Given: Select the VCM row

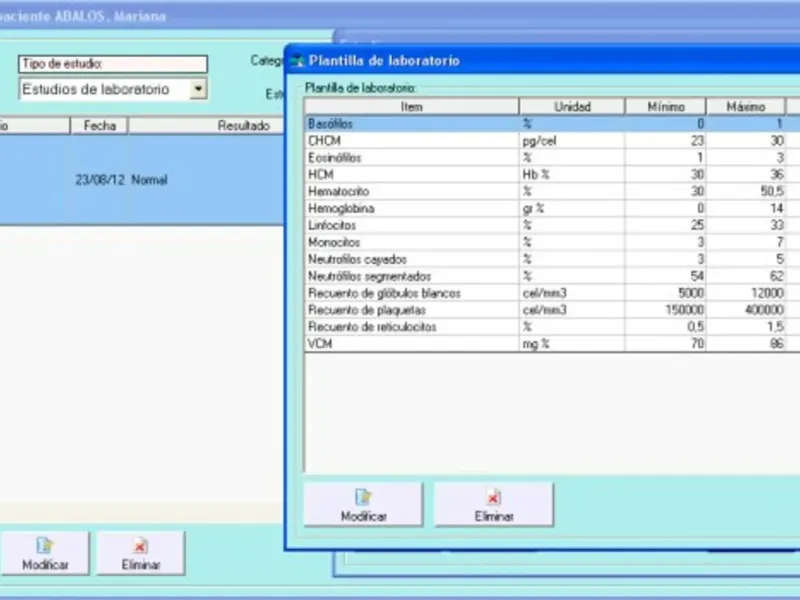Looking at the screenshot, I should pyautogui.click(x=552, y=343).
